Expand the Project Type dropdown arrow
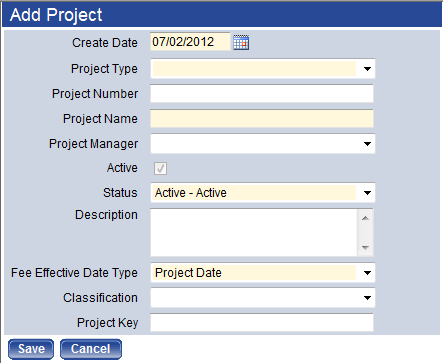 pos(367,69)
